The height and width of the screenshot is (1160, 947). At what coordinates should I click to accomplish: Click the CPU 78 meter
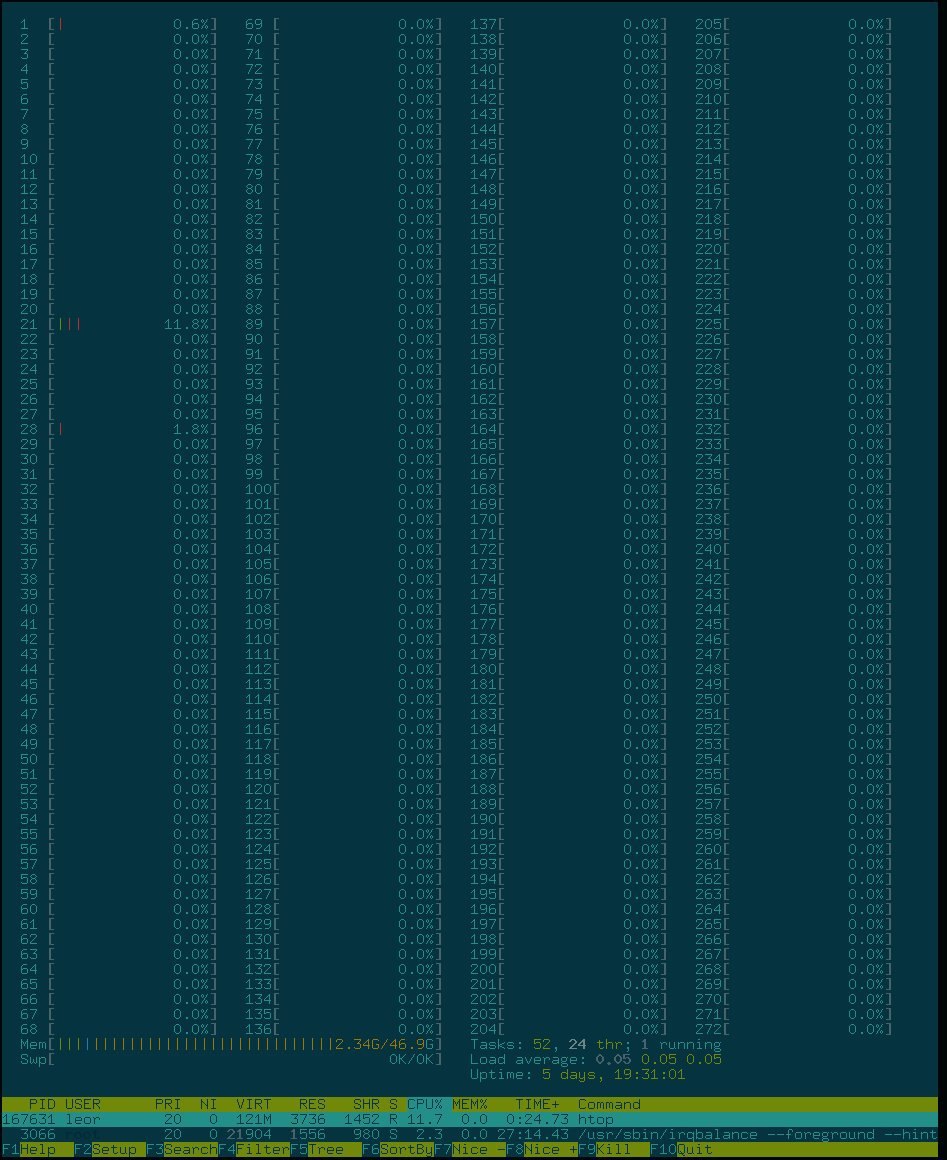tap(343, 159)
